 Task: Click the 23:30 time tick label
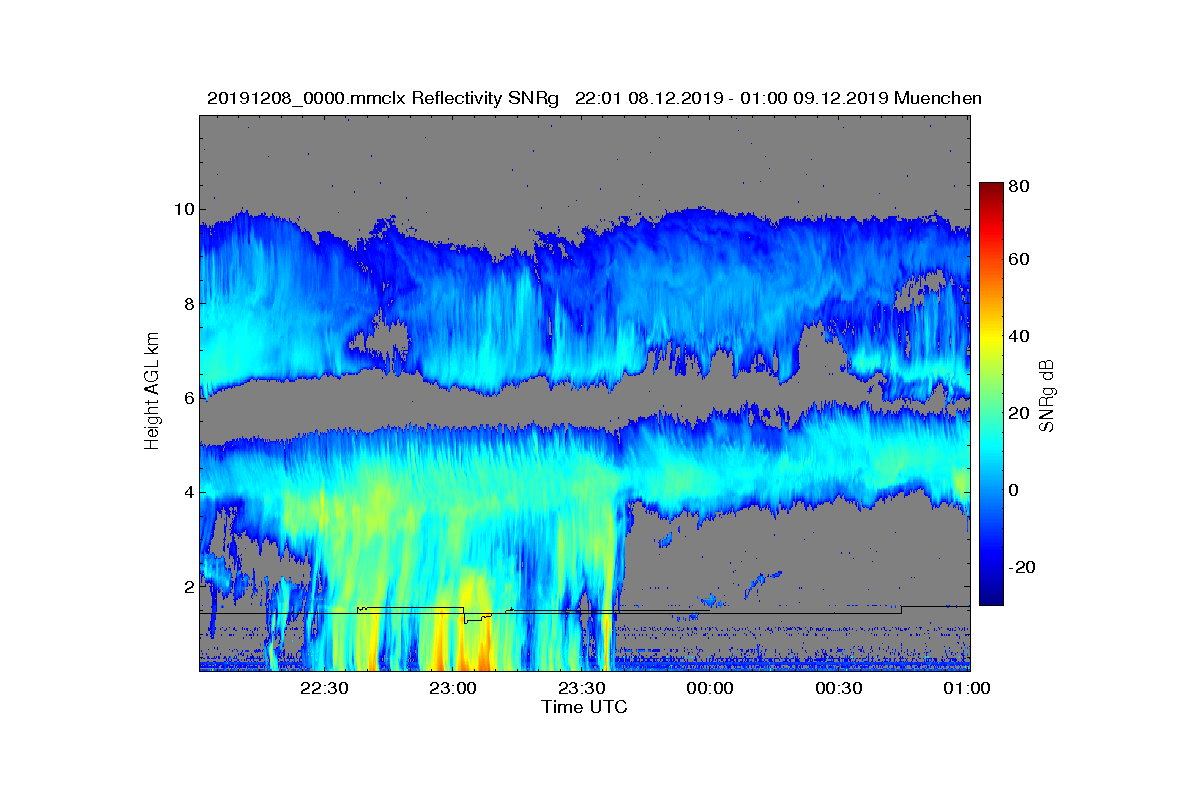[x=582, y=689]
